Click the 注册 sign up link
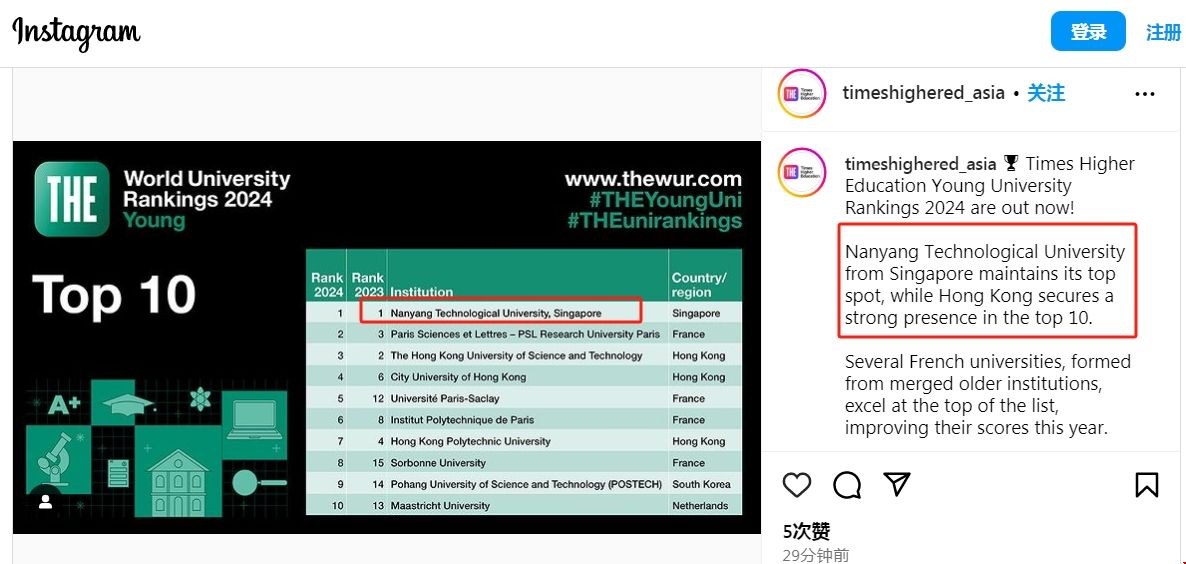Viewport: 1186px width, 564px height. click(1163, 32)
